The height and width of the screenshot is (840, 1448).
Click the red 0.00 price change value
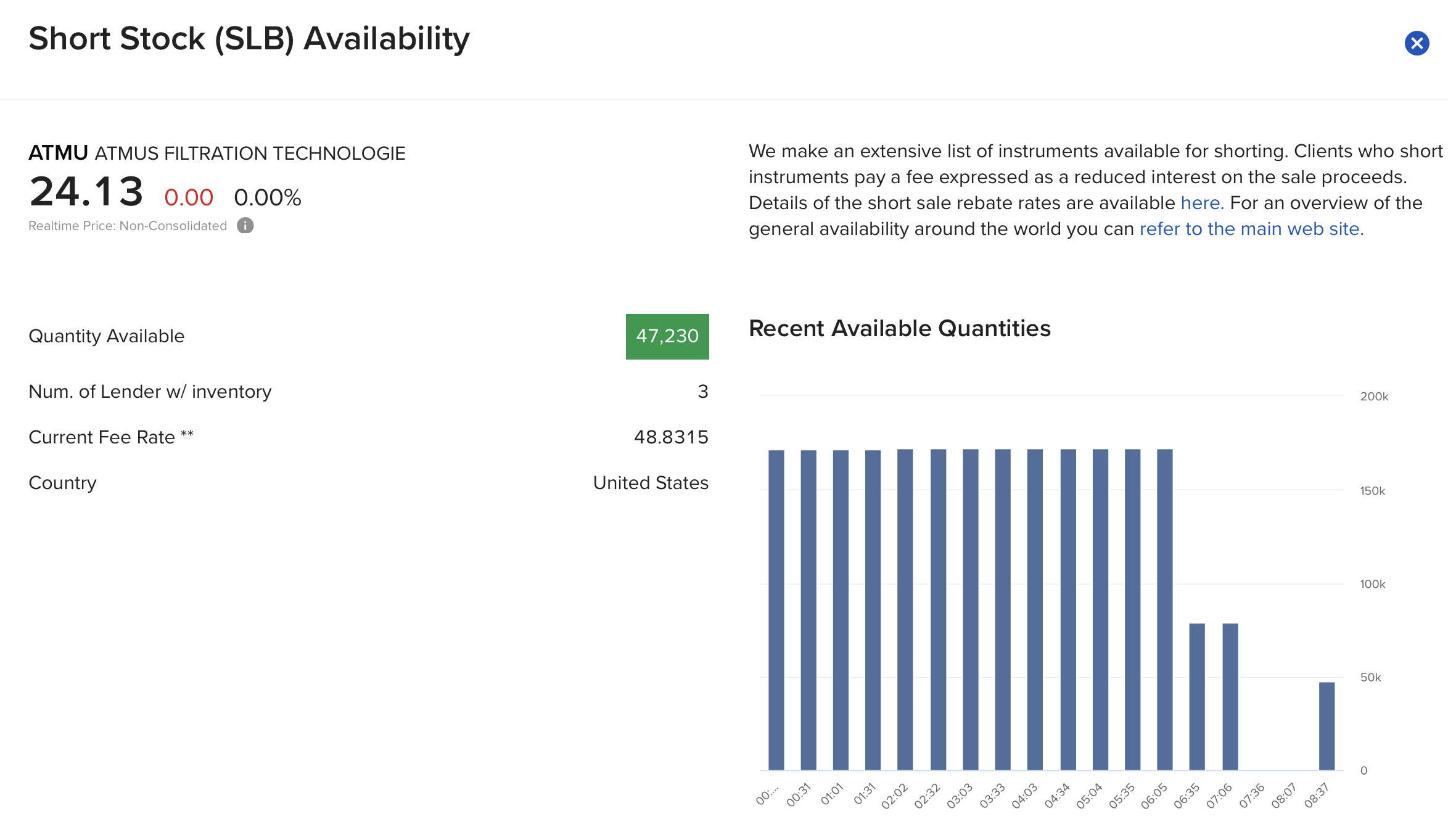pos(189,198)
